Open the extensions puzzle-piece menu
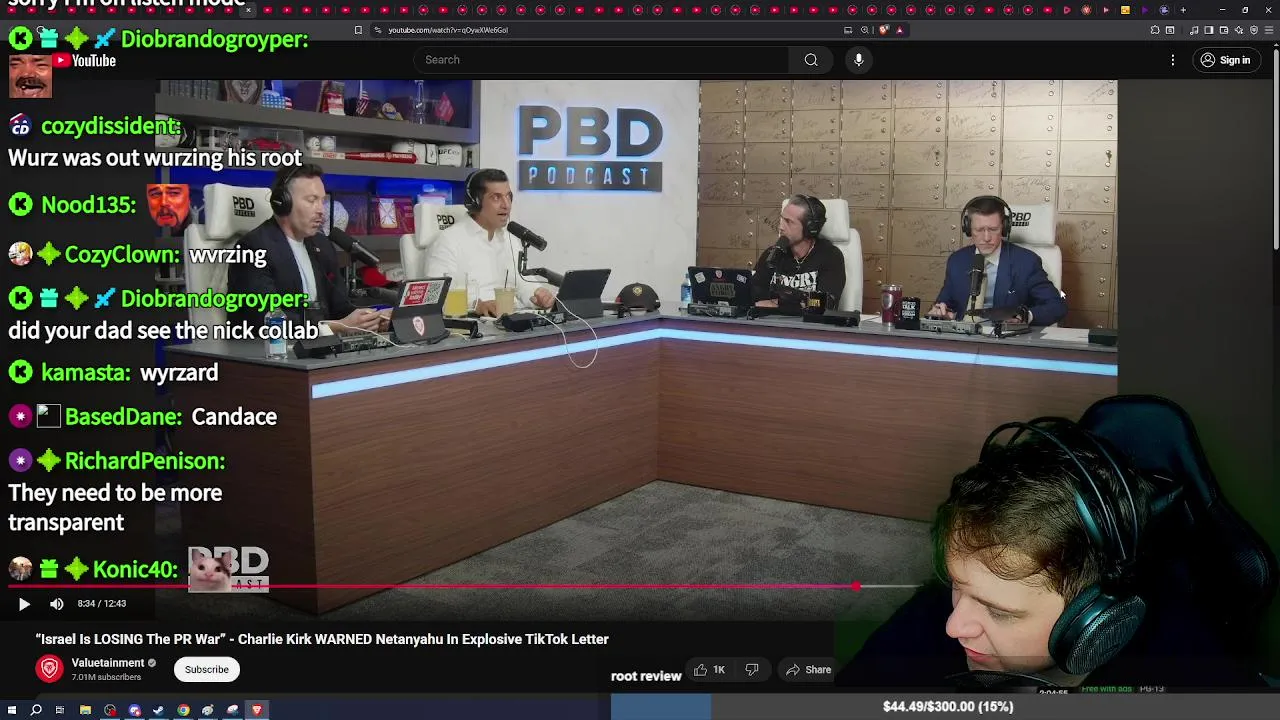Image resolution: width=1280 pixels, height=720 pixels. pyautogui.click(x=1155, y=30)
